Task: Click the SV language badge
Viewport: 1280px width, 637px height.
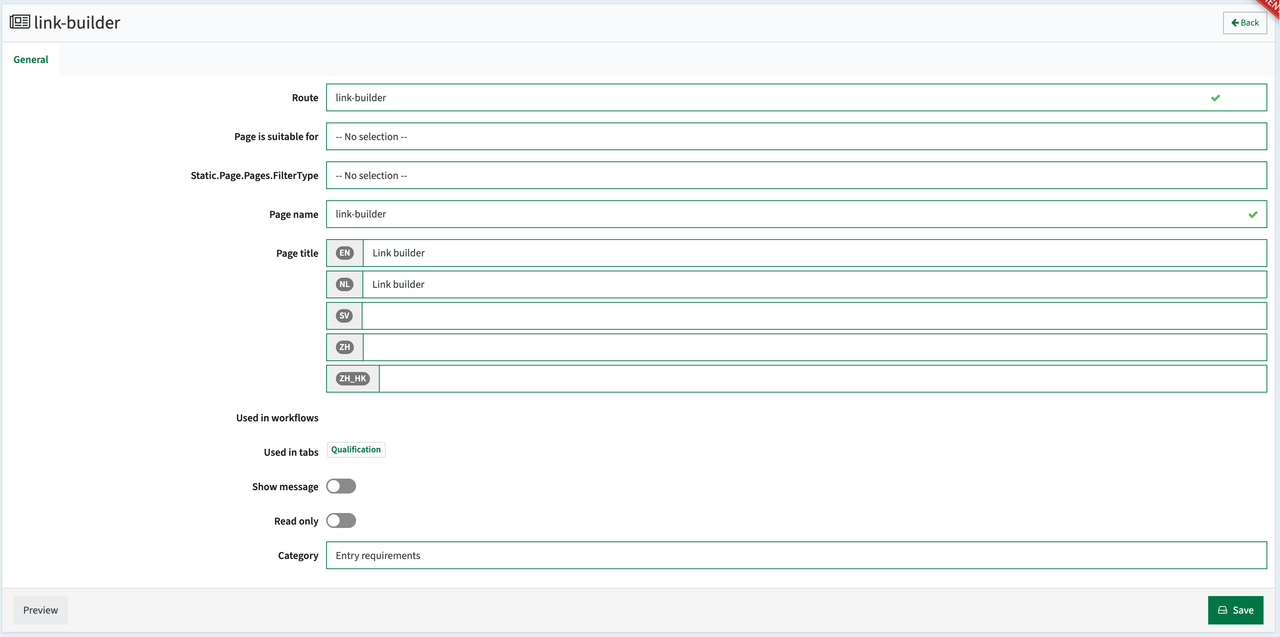Action: pos(345,316)
